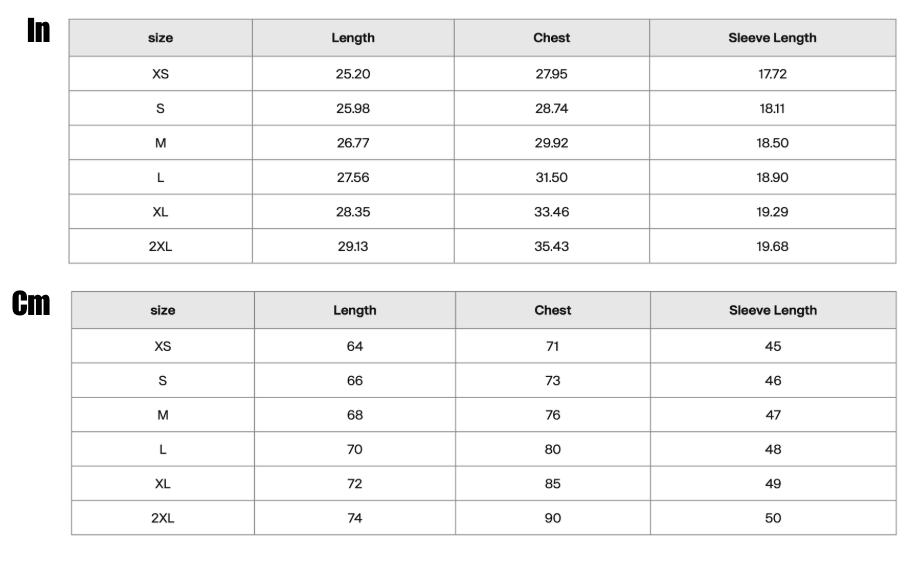Click the XS row in inches table
This screenshot has height=574, width=918.
(482, 74)
